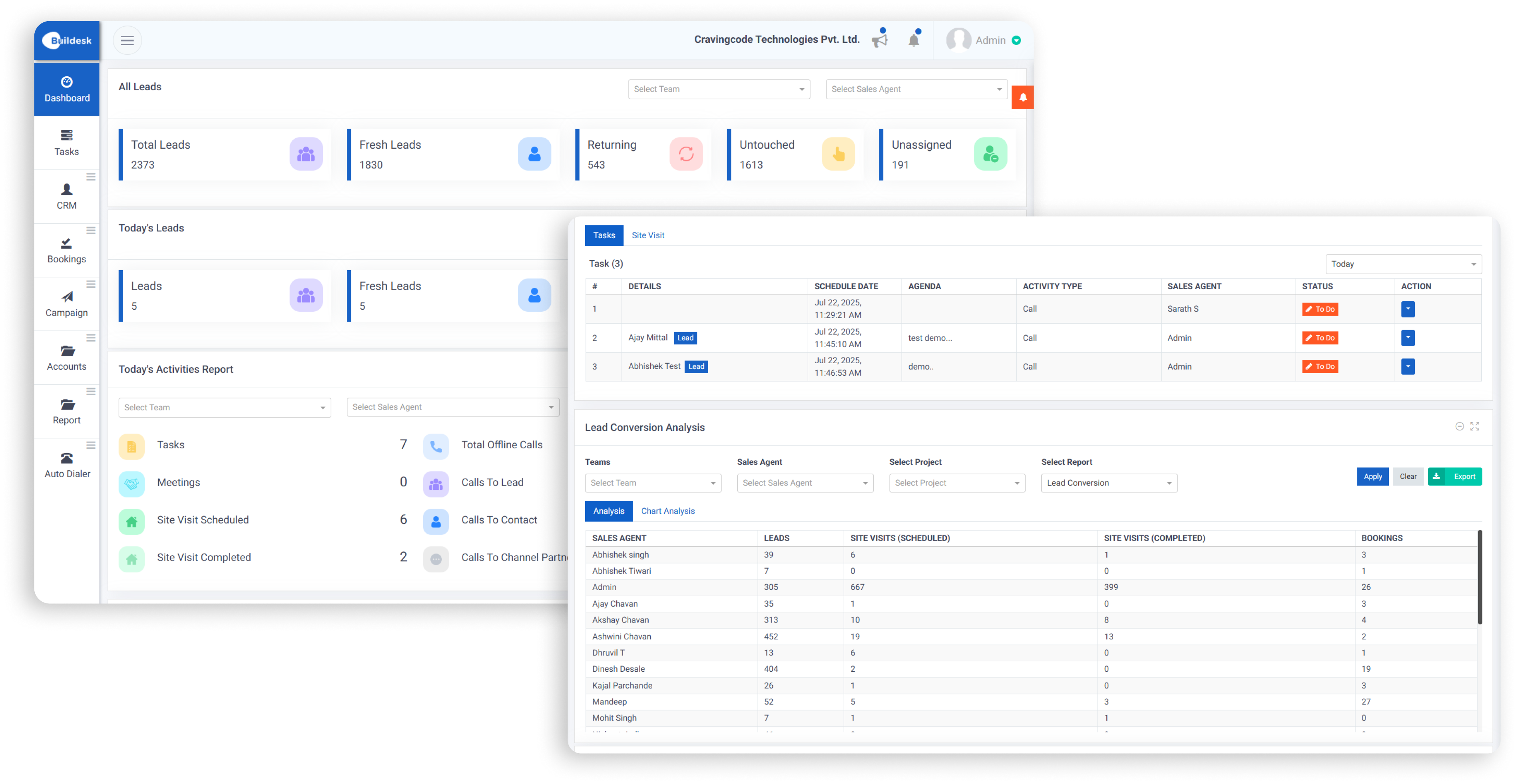This screenshot has width=1518, height=784.
Task: Collapse the Lead Conversion Analysis panel
Action: pos(1460,426)
